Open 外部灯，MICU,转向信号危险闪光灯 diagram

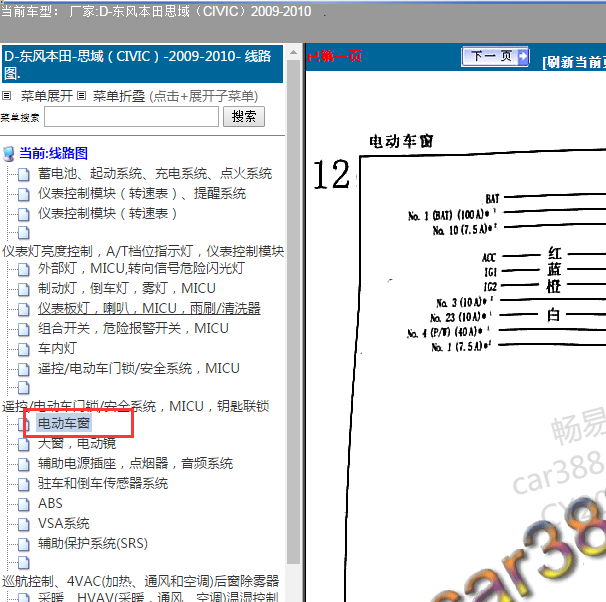coord(141,268)
